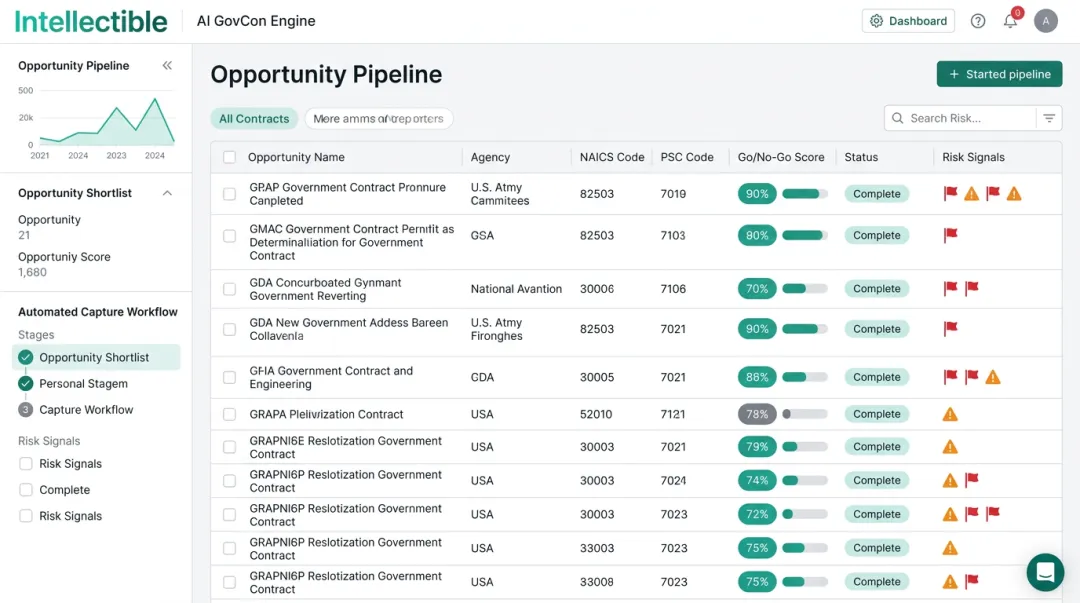Click the red flag in 7024 row
This screenshot has width=1080, height=603.
click(x=972, y=480)
